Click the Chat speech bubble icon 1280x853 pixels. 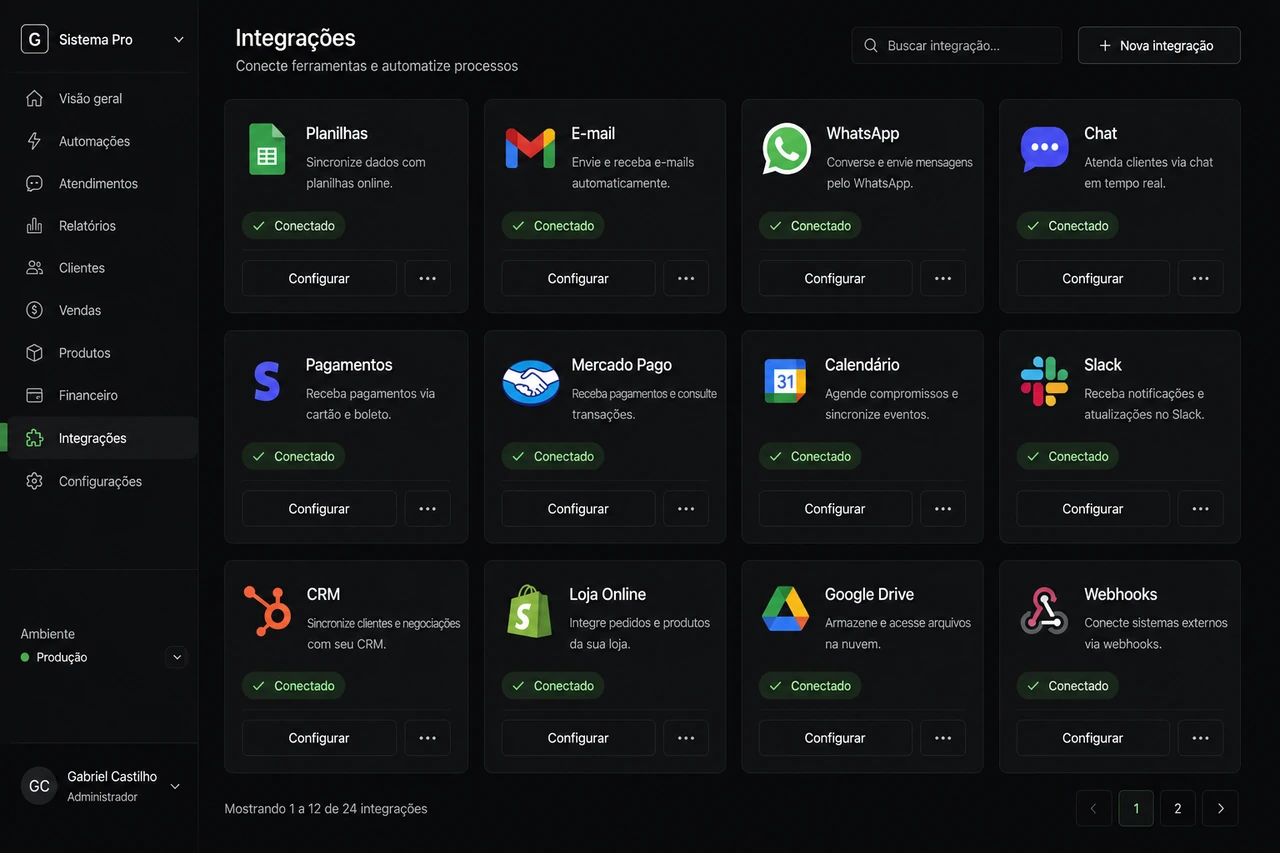point(1044,149)
